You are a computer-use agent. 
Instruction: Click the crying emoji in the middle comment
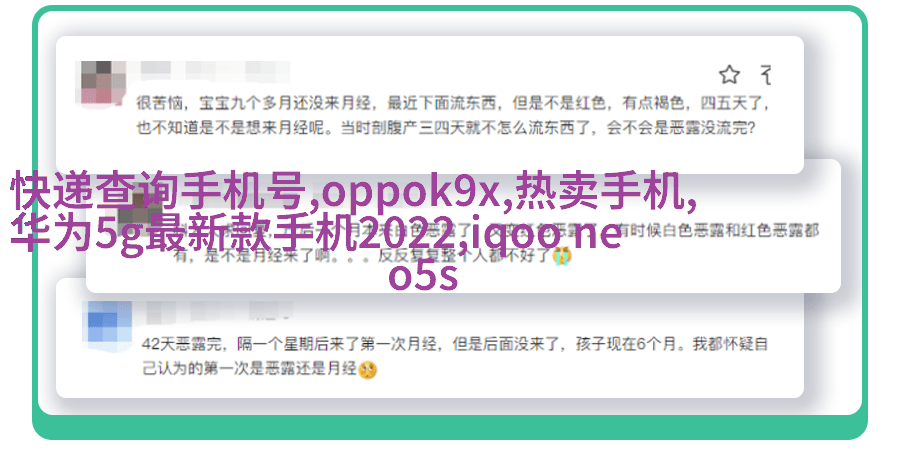562,255
